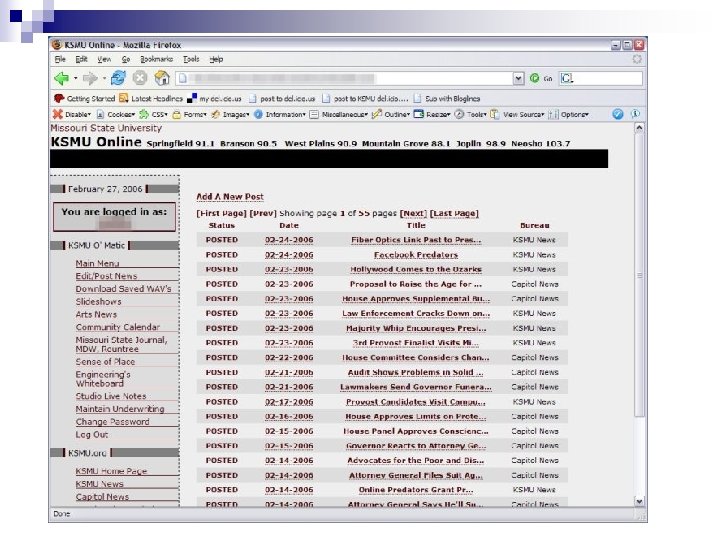Open the KSMU Home Page link
Viewport: 720px width, 540px height.
click(x=111, y=471)
